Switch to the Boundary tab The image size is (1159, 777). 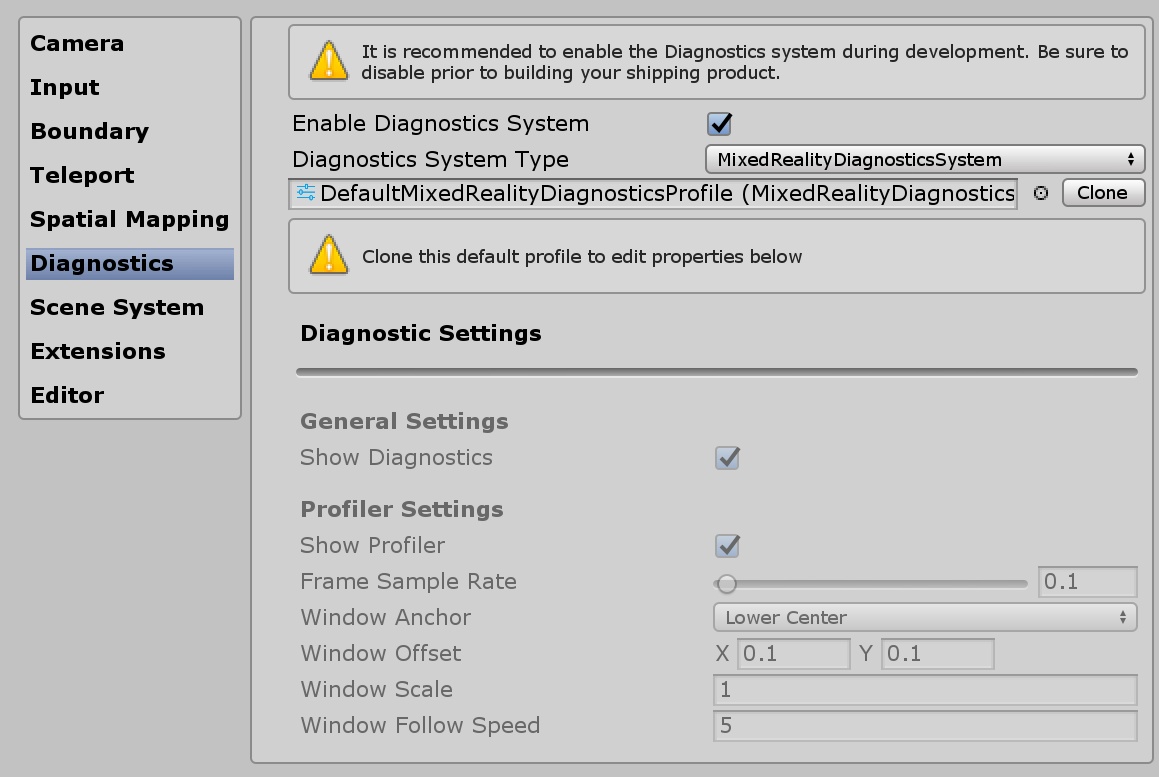tap(89, 132)
